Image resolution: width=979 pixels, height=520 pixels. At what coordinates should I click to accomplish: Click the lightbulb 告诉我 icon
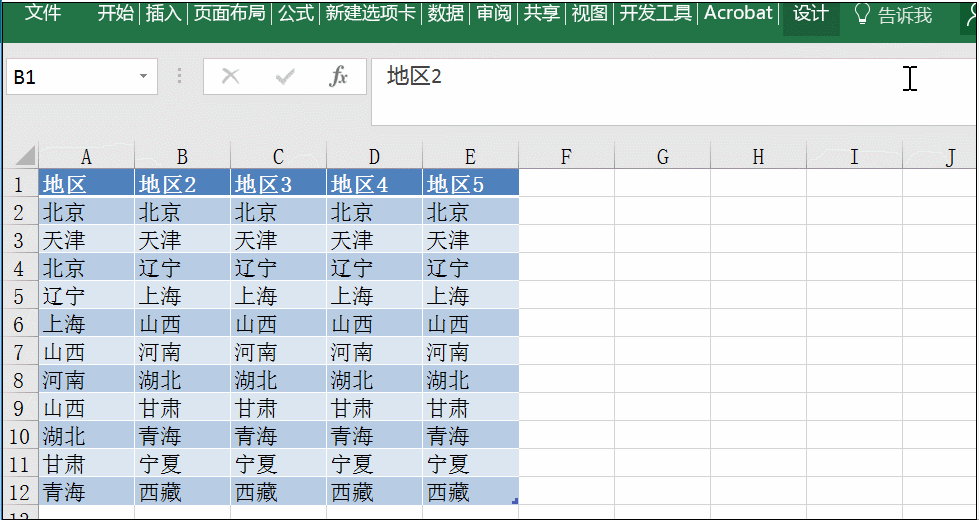[x=862, y=14]
